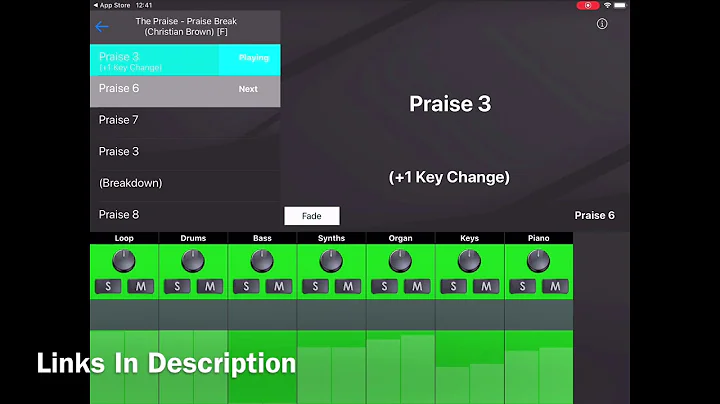Tap the large Praise 3 title
Image resolution: width=720 pixels, height=404 pixels.
coord(450,104)
